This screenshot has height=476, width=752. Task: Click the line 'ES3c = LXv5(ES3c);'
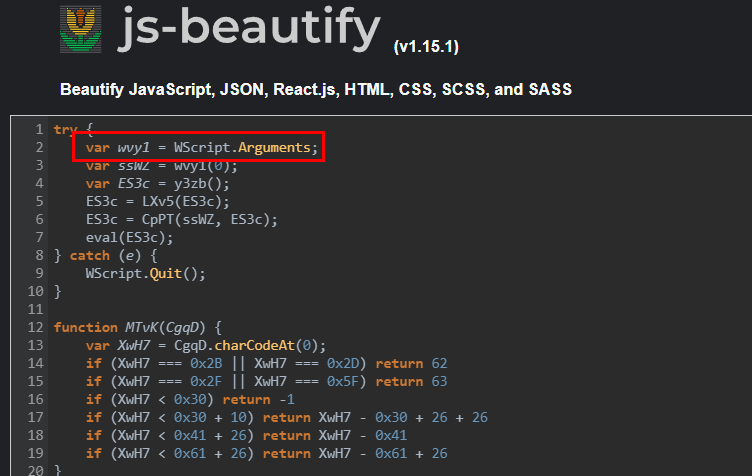[157, 201]
